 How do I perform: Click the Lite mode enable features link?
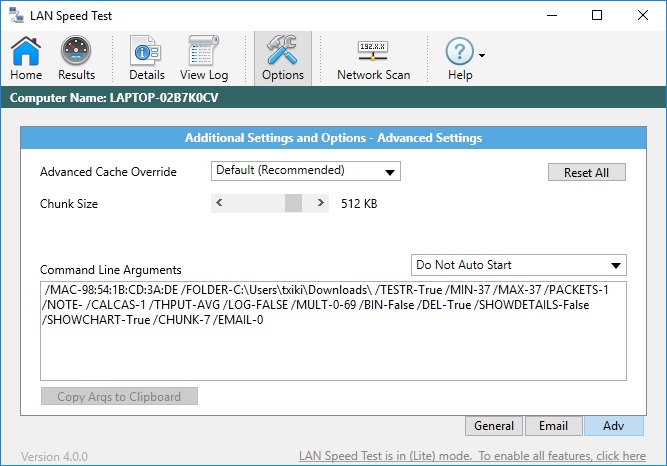tap(472, 456)
